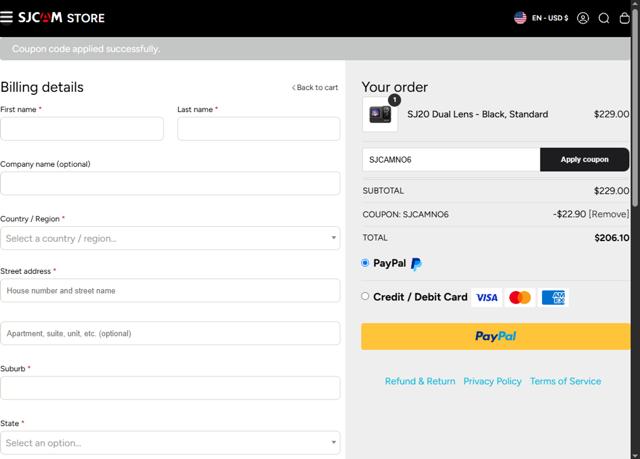The width and height of the screenshot is (640, 459).
Task: Expand the Country / Region dropdown
Action: click(170, 238)
